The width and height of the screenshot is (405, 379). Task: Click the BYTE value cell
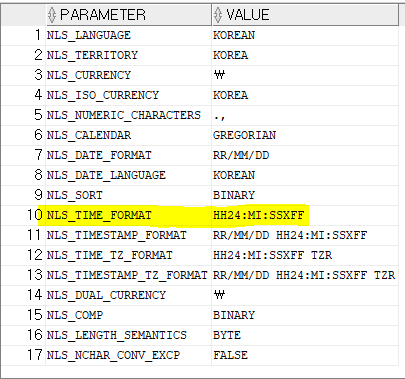pos(305,335)
